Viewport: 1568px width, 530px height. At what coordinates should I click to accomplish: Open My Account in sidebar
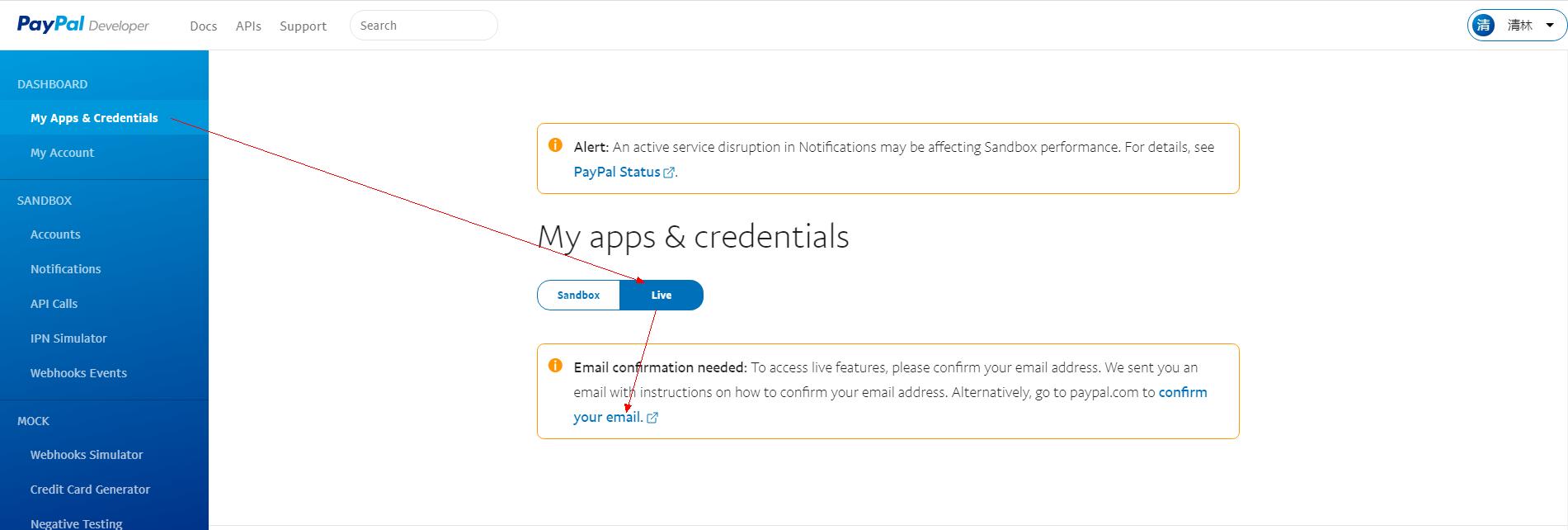coord(62,153)
